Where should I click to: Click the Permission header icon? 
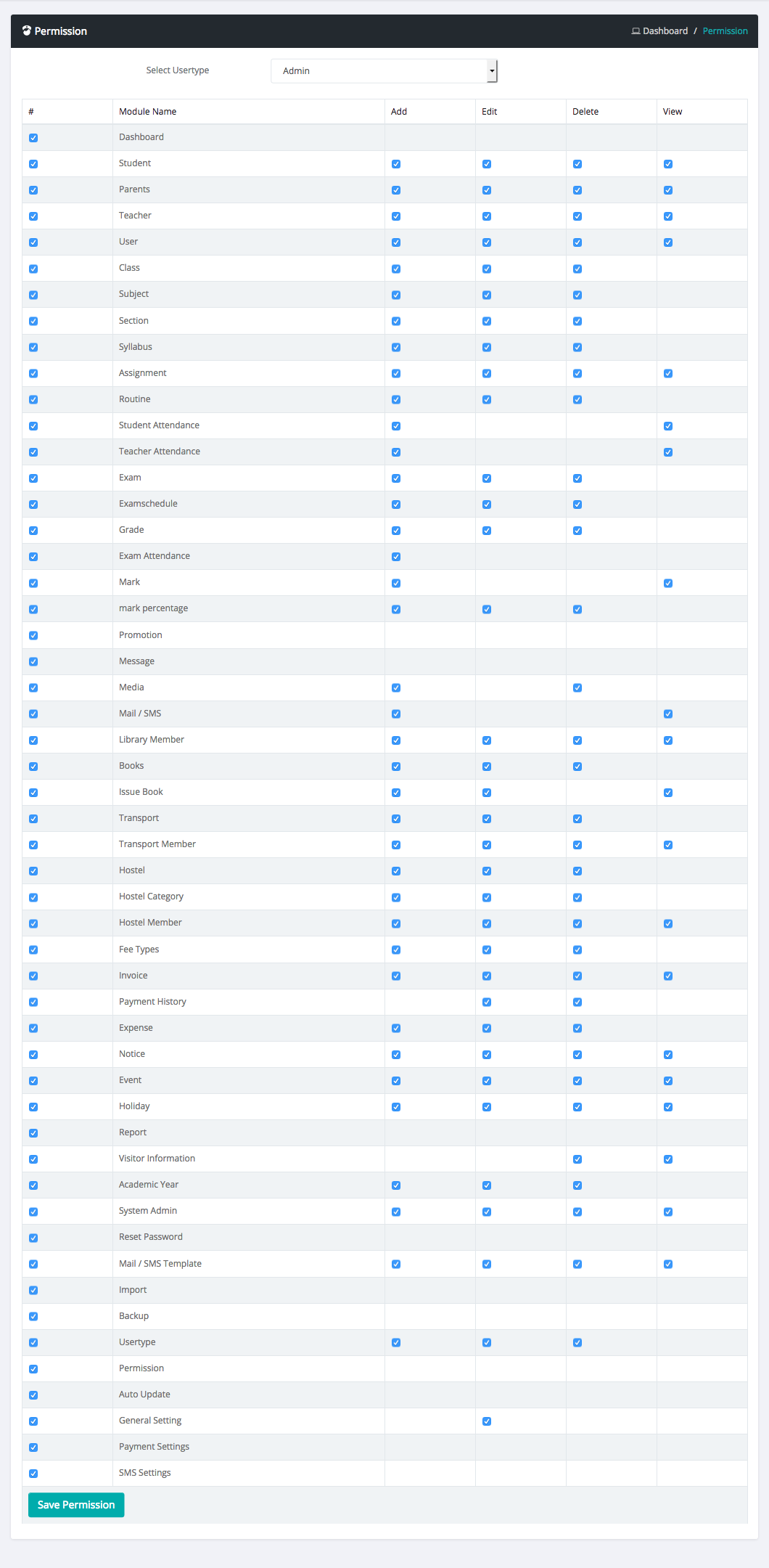[x=27, y=30]
